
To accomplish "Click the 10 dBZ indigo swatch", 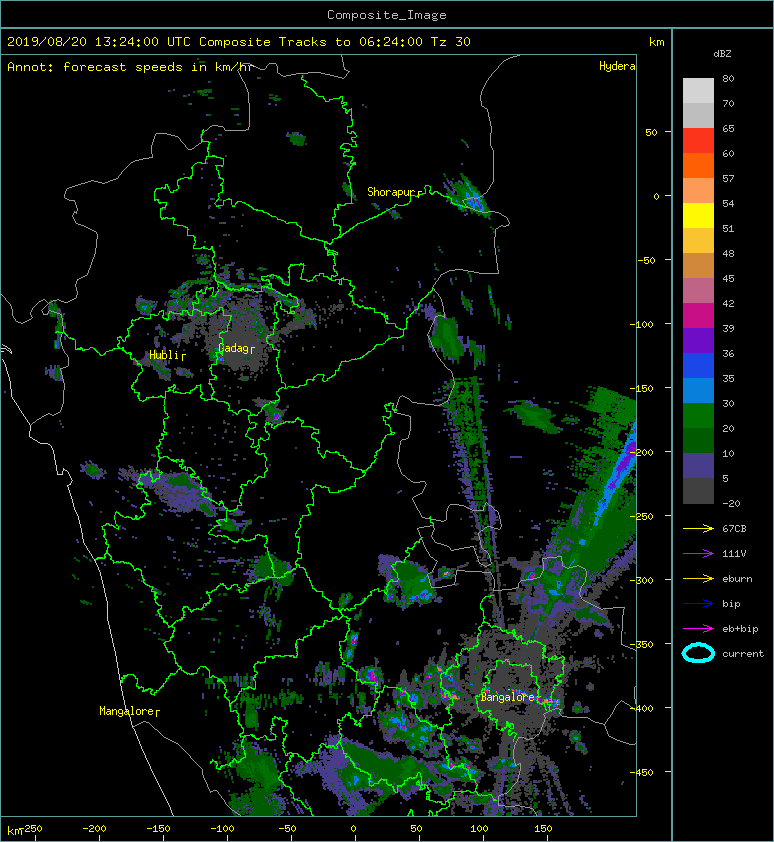I will [x=698, y=465].
